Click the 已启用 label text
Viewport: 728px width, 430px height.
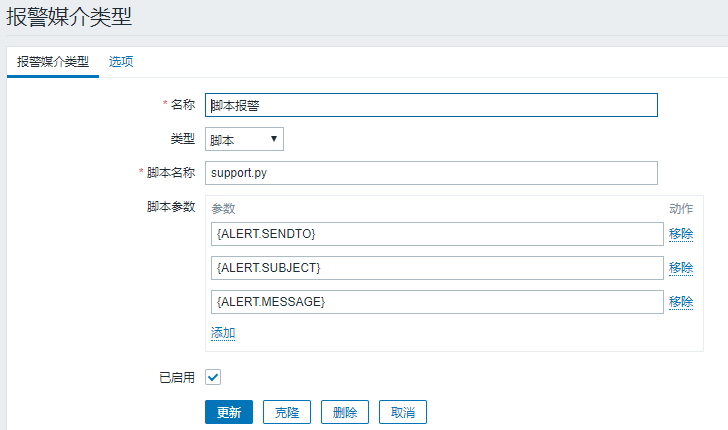[x=177, y=377]
